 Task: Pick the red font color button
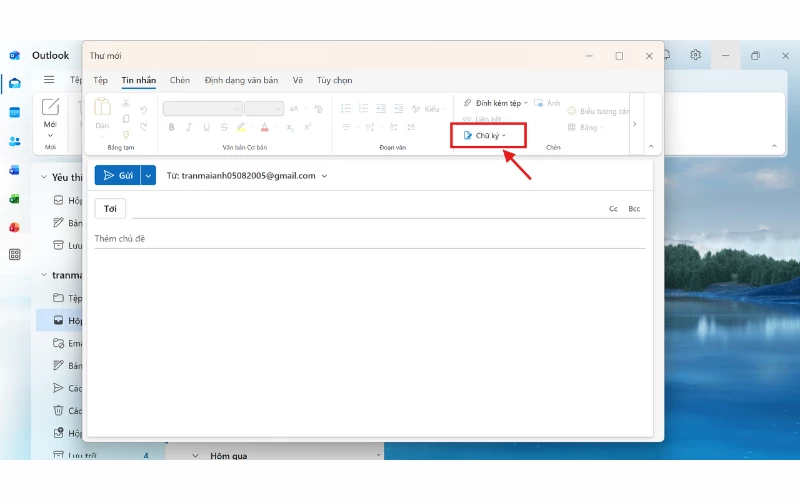point(264,127)
